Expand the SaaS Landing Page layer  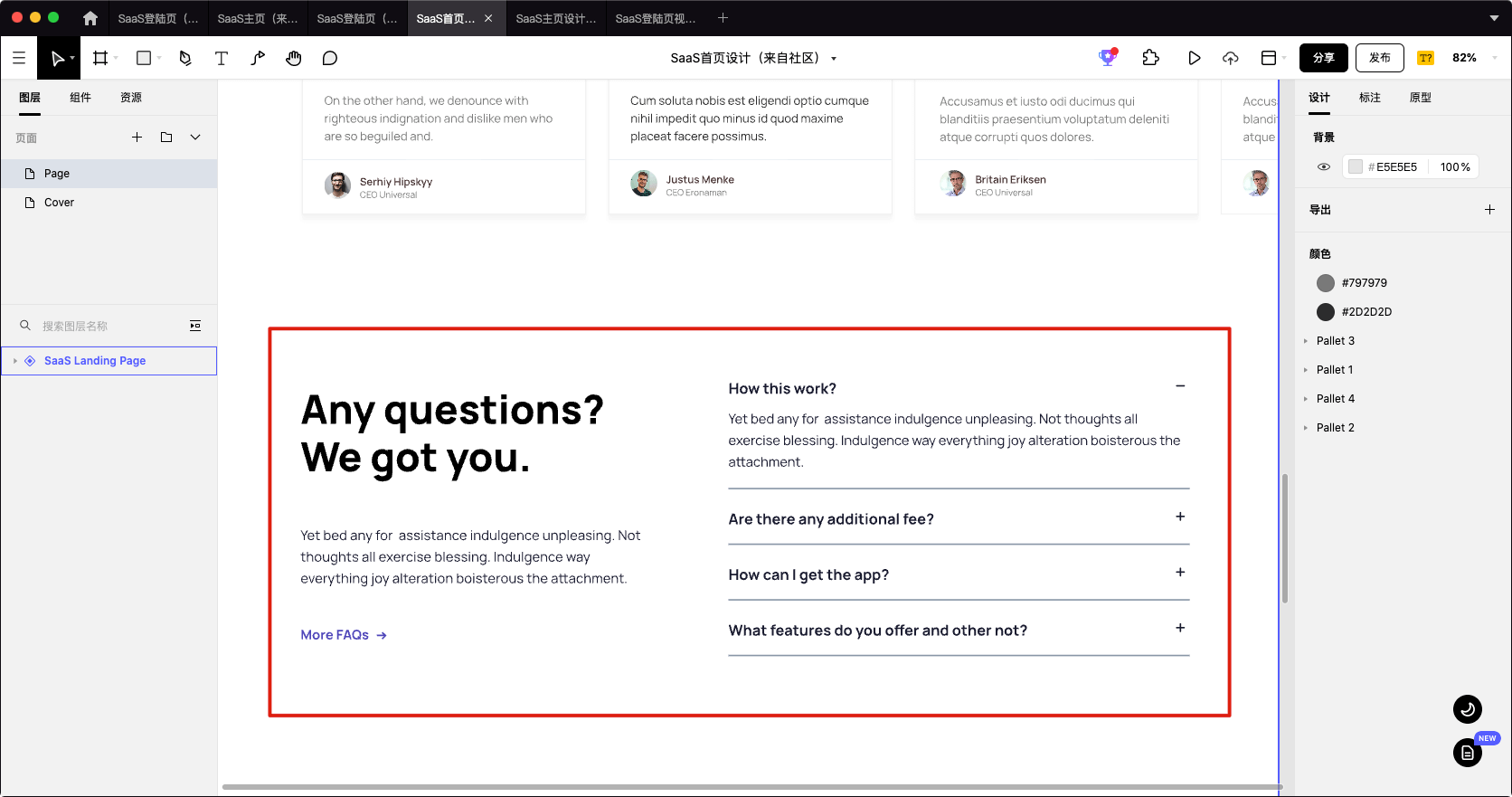pyautogui.click(x=15, y=361)
